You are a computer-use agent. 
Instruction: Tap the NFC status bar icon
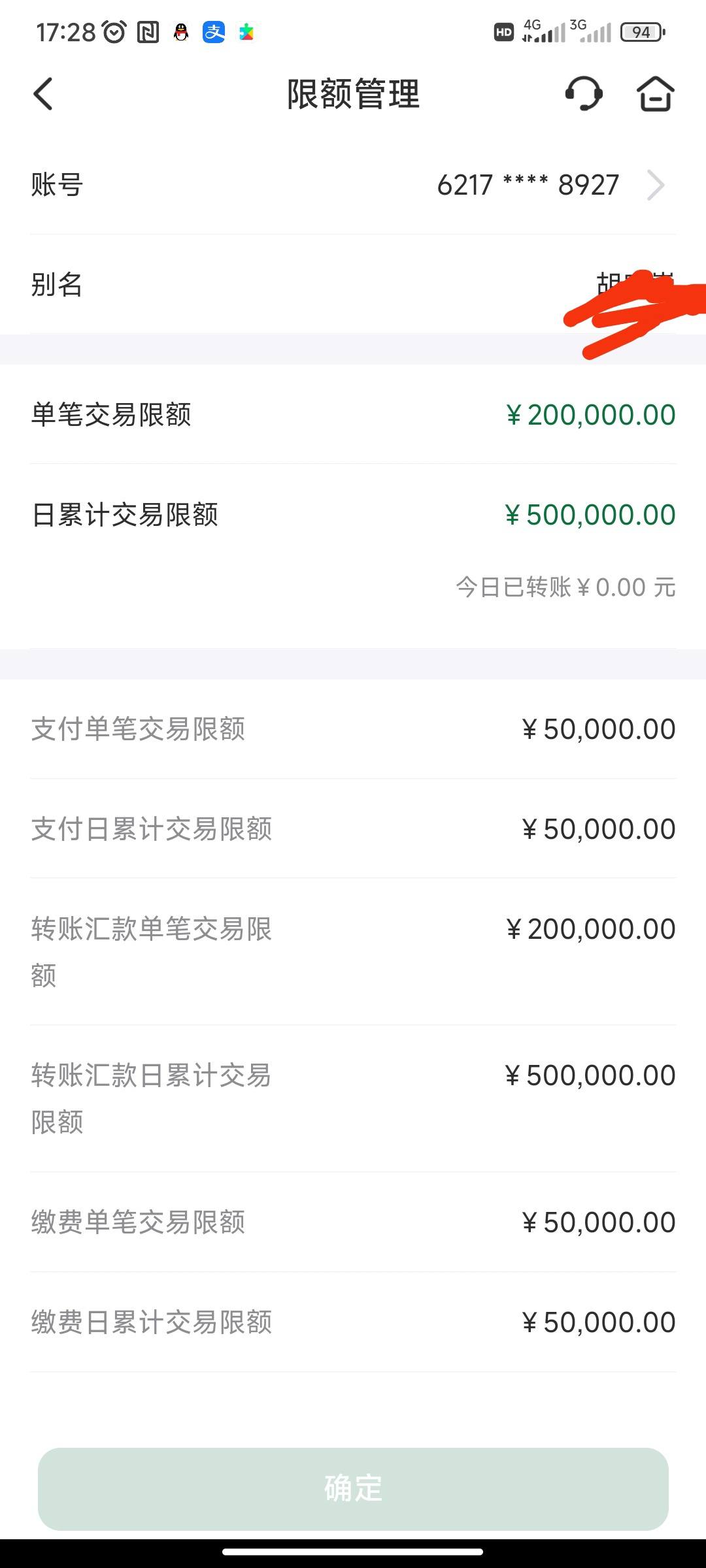pyautogui.click(x=148, y=32)
